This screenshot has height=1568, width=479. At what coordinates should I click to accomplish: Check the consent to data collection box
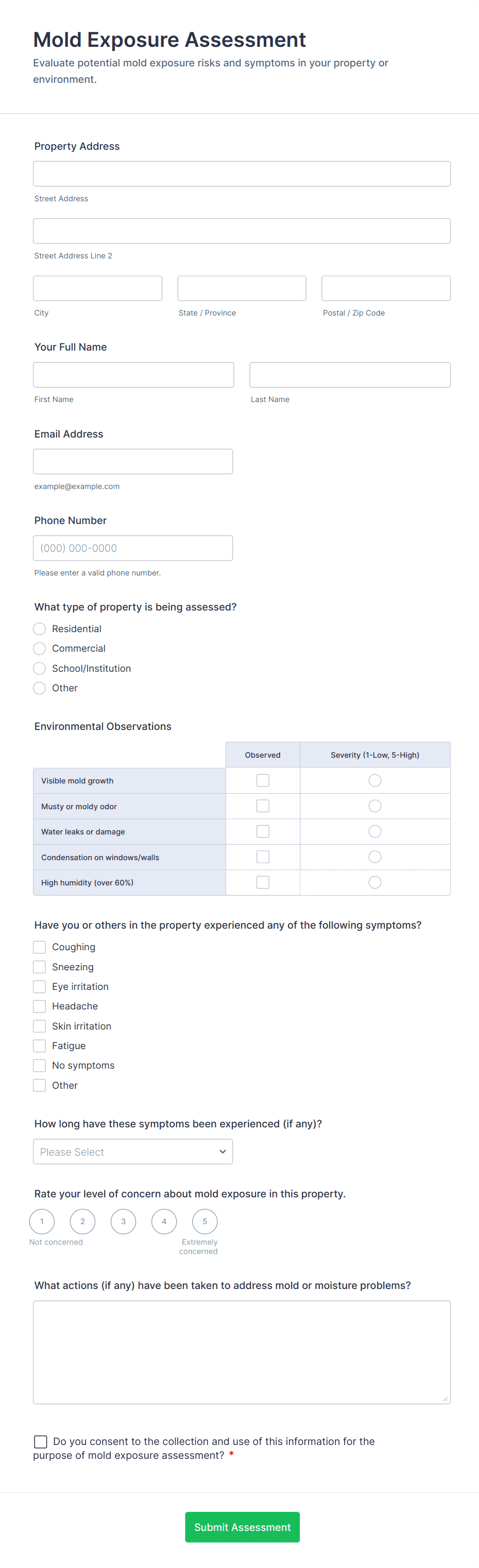tap(40, 1441)
